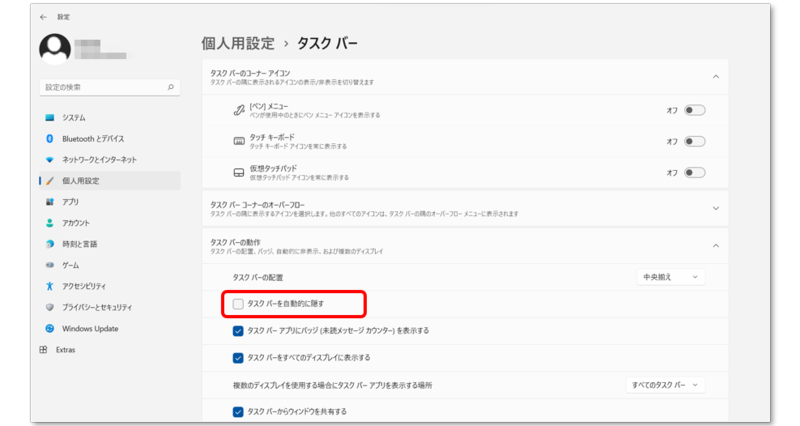The height and width of the screenshot is (426, 800).
Task: Click the タスク バーの動作 header text
Action: tap(235, 242)
